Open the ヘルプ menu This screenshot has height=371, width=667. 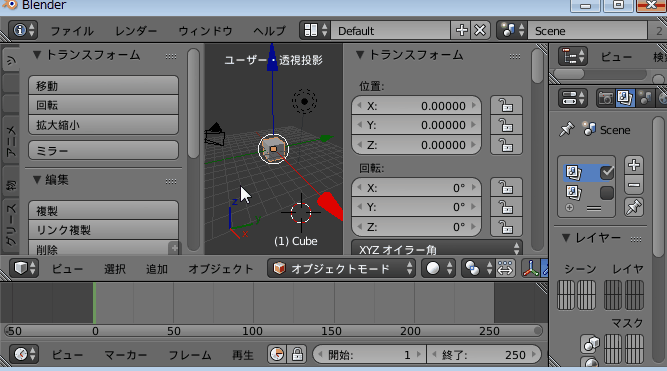click(269, 31)
